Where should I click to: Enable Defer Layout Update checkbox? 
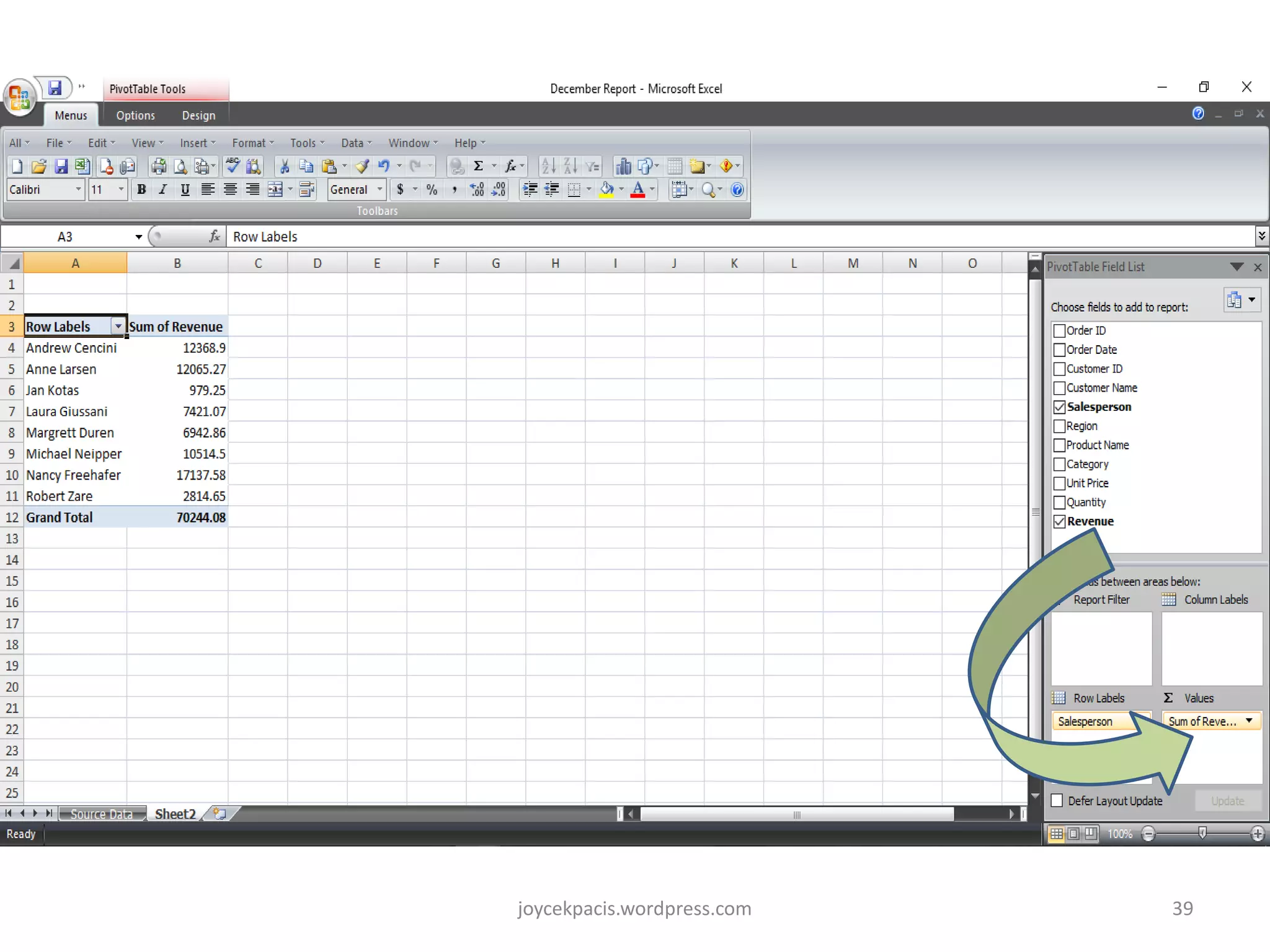pos(1058,801)
